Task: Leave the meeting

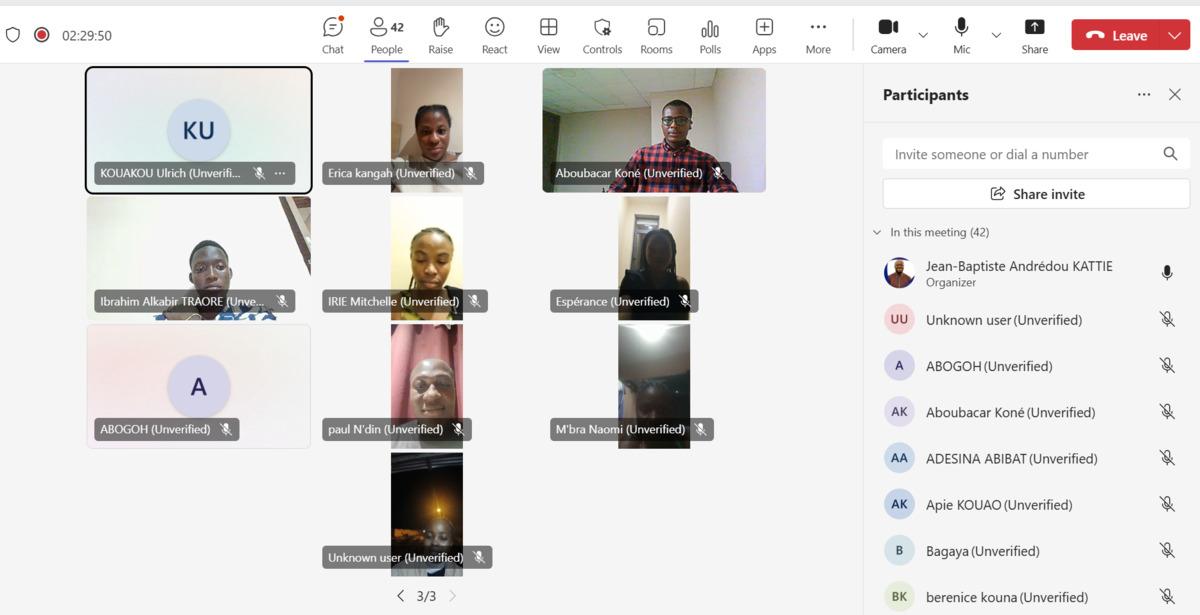Action: point(1116,35)
